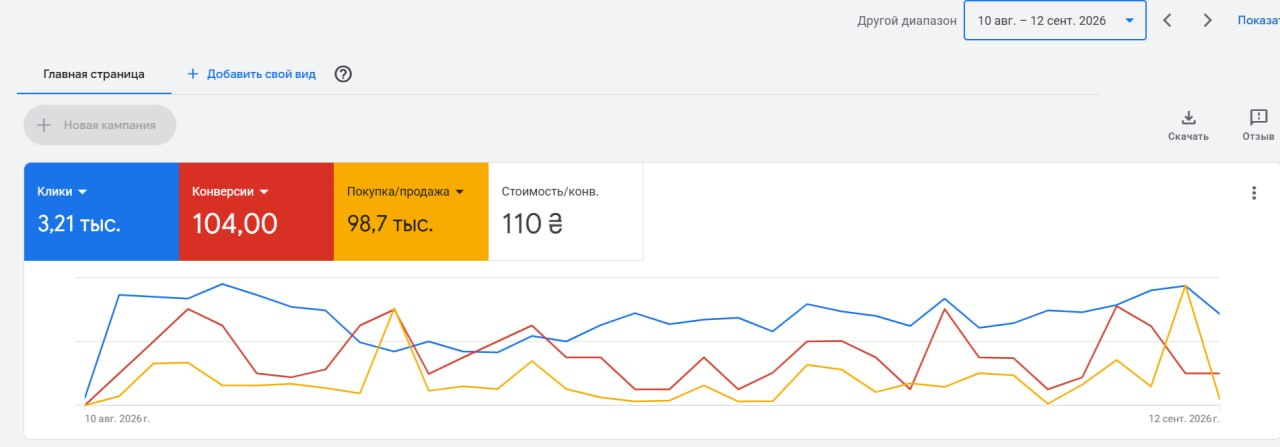Select the 'Стоимость/конв.' metric card
1280x447 pixels.
click(x=566, y=212)
